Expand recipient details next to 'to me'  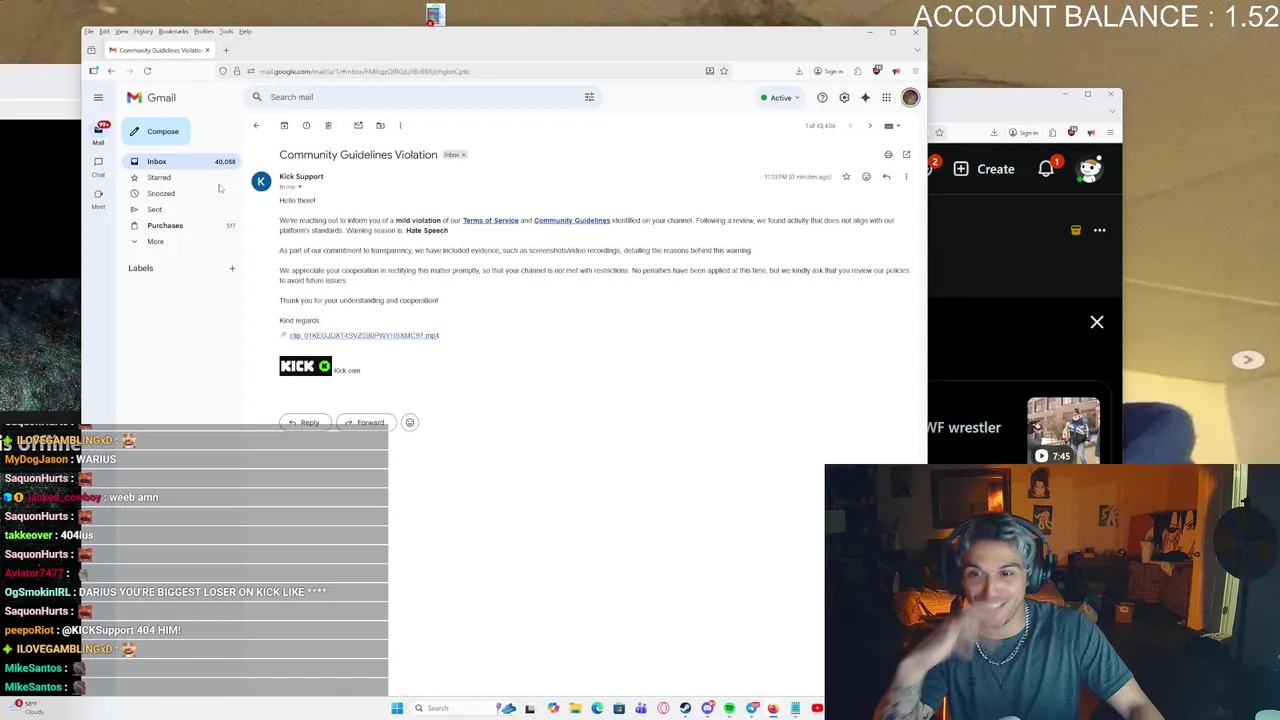299,187
